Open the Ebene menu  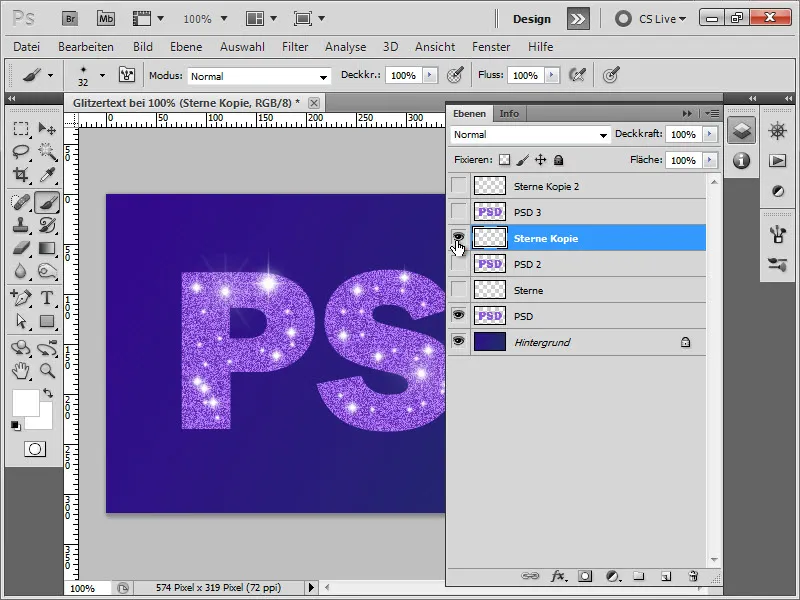click(186, 46)
